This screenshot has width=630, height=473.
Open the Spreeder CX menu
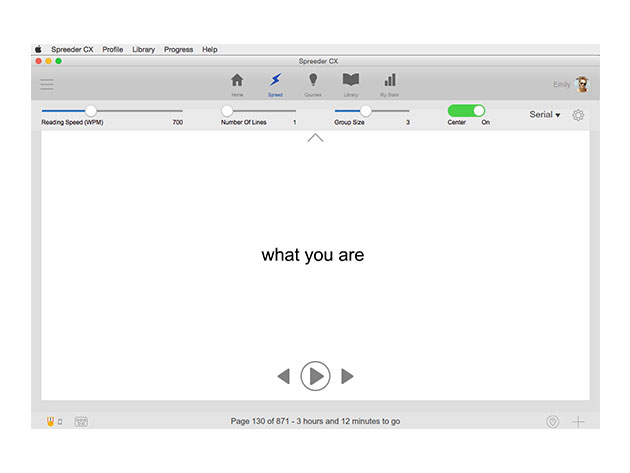pyautogui.click(x=72, y=49)
